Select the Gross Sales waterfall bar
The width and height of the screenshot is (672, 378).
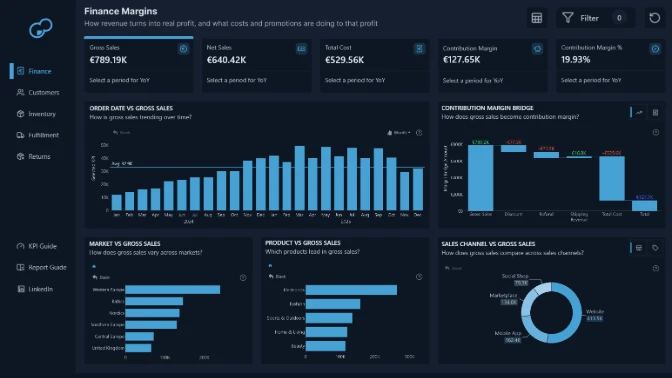(480, 178)
